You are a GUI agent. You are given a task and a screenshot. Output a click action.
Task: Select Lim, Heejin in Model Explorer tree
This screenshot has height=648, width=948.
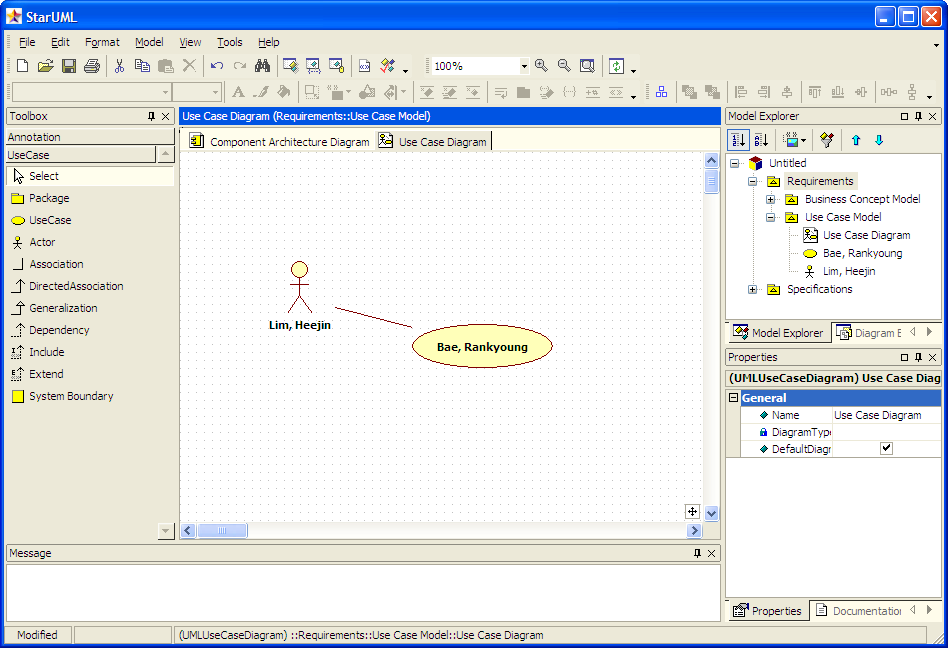(849, 271)
